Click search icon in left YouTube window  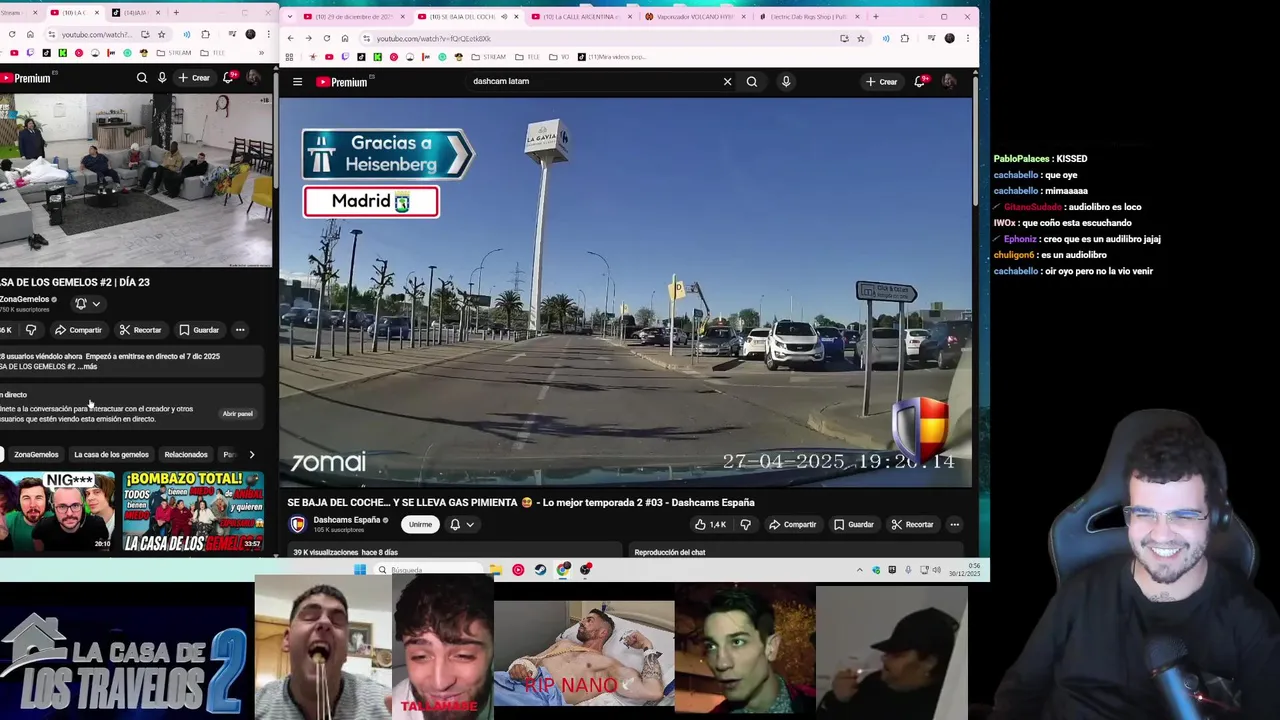pos(142,77)
